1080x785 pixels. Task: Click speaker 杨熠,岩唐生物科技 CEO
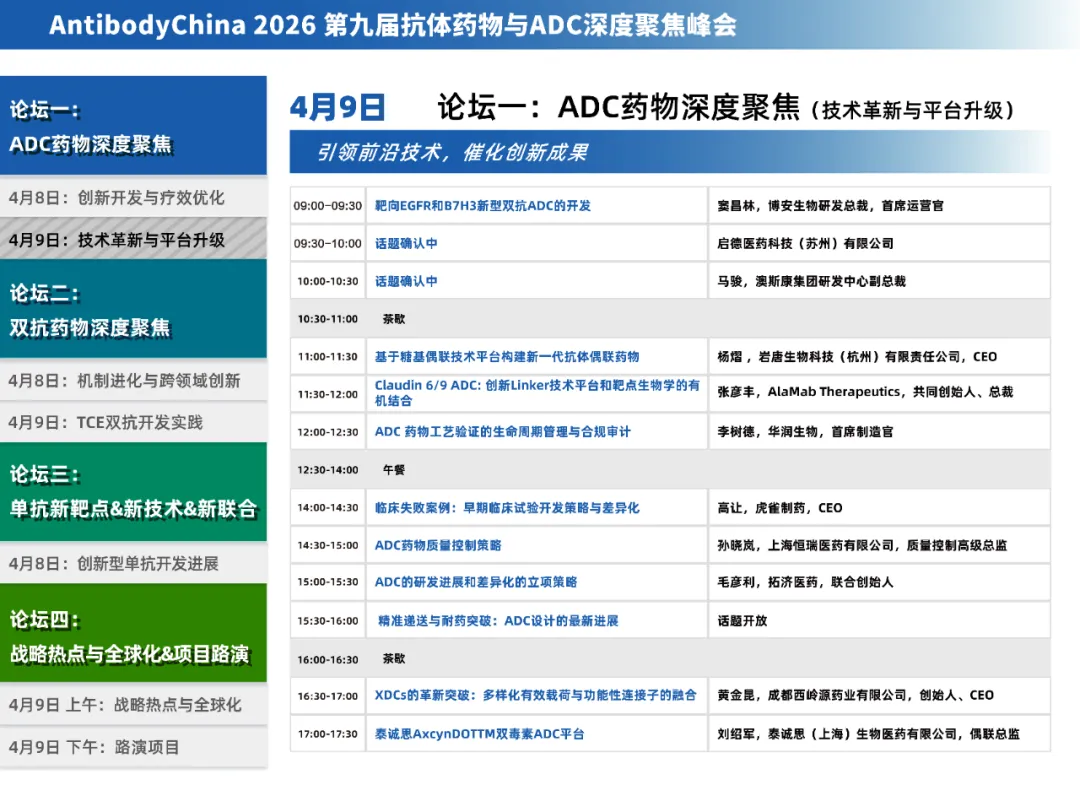click(857, 357)
